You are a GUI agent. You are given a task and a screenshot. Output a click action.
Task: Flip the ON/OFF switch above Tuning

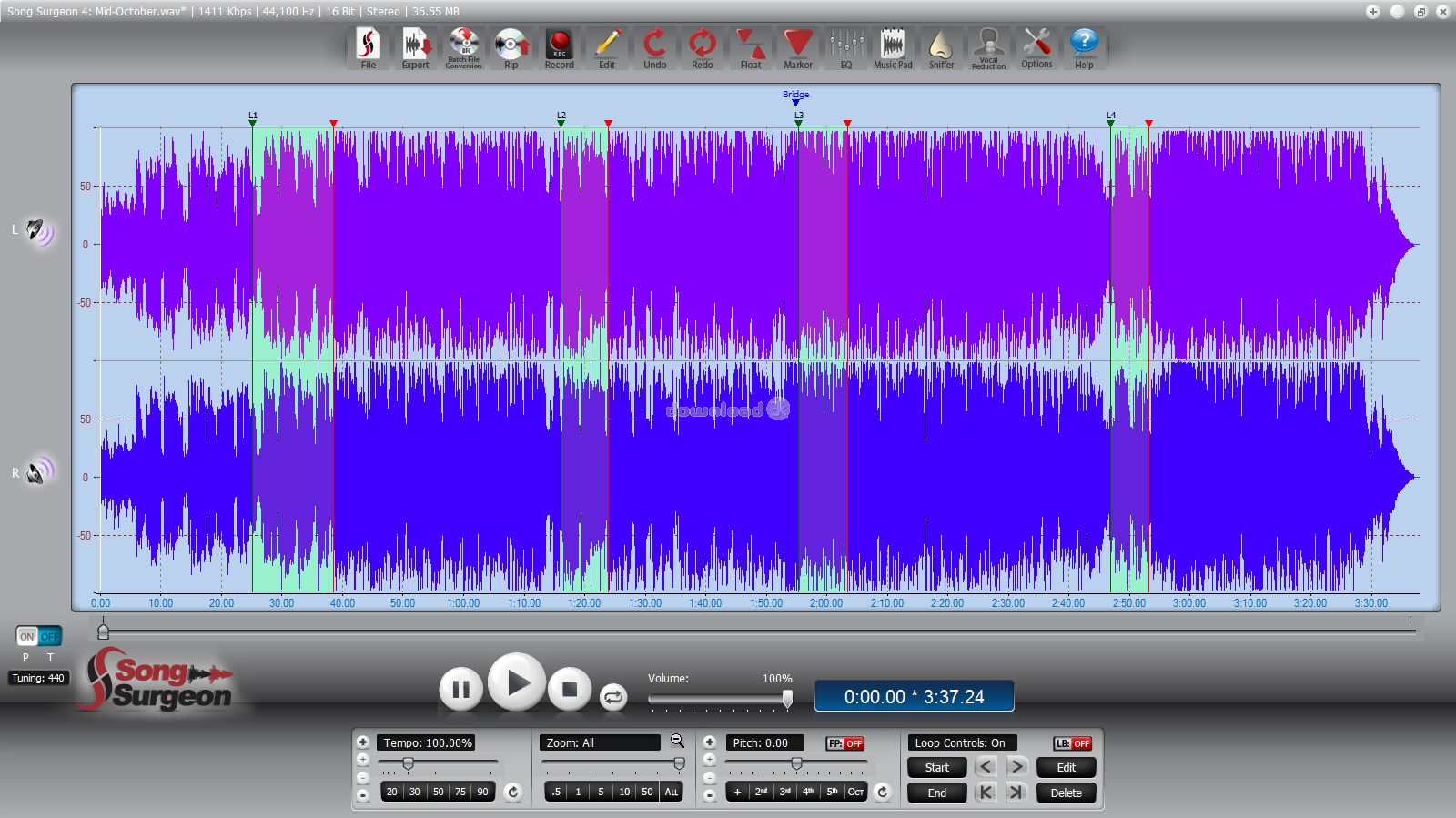pyautogui.click(x=39, y=636)
